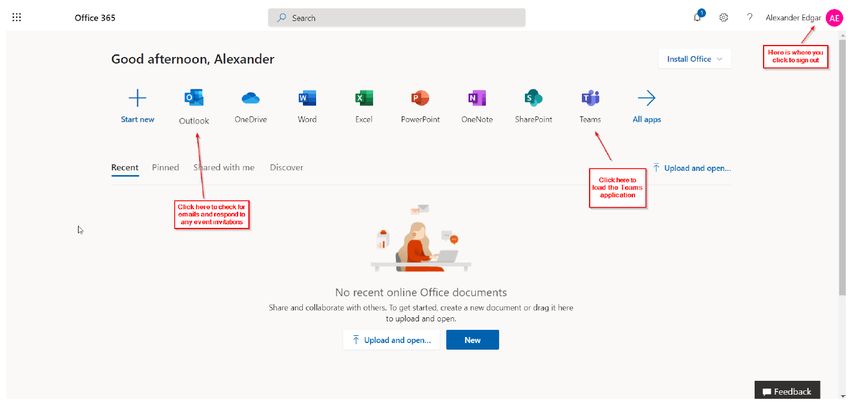
Task: Click the help question mark icon
Action: [x=750, y=17]
